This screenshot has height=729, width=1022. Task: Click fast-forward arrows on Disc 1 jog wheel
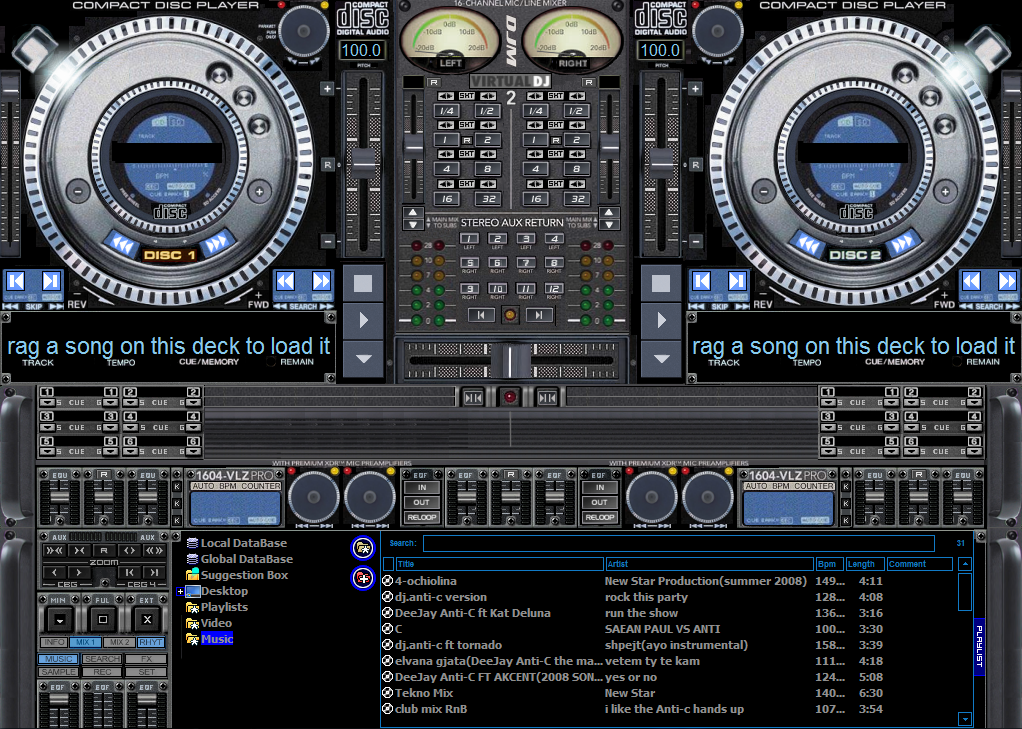(217, 243)
